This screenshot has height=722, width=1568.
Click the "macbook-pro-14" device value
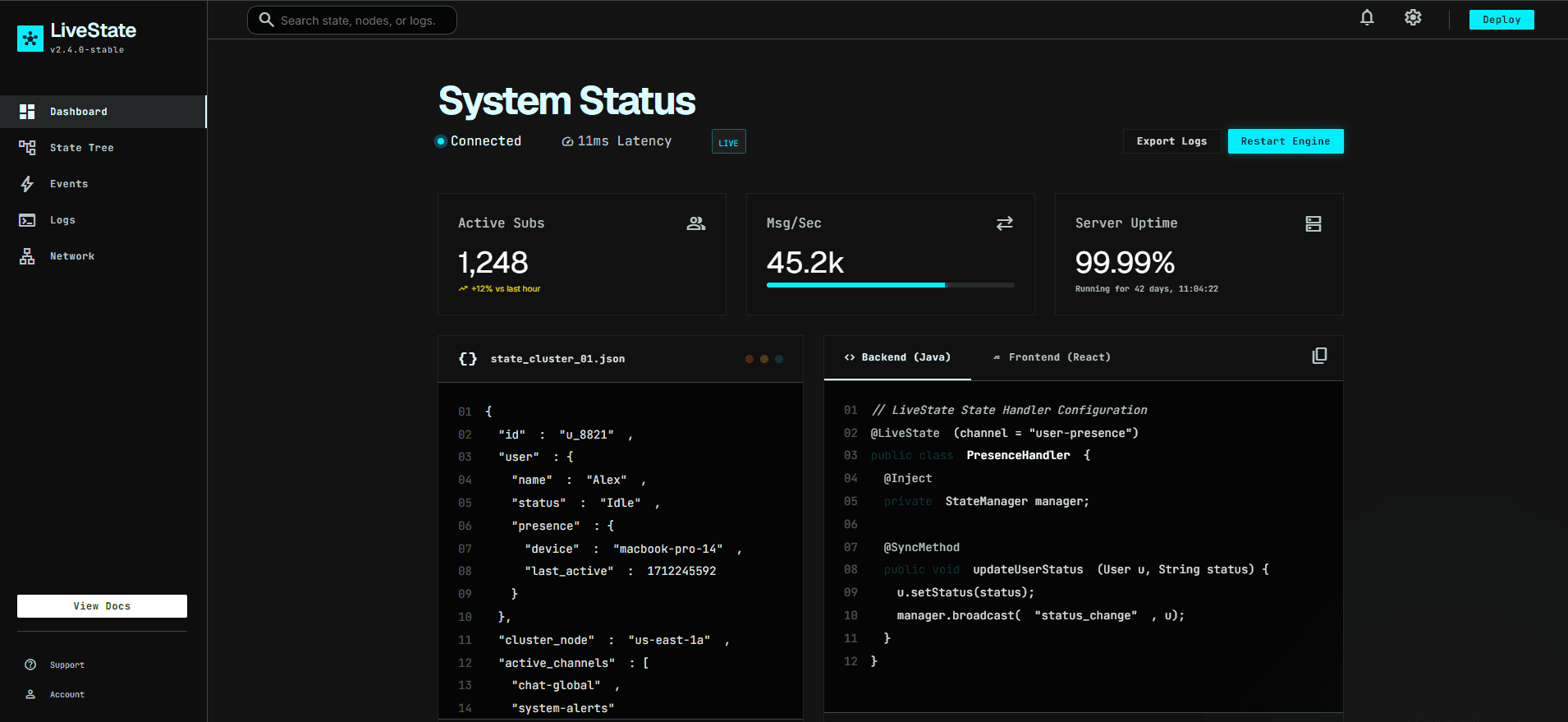click(668, 549)
